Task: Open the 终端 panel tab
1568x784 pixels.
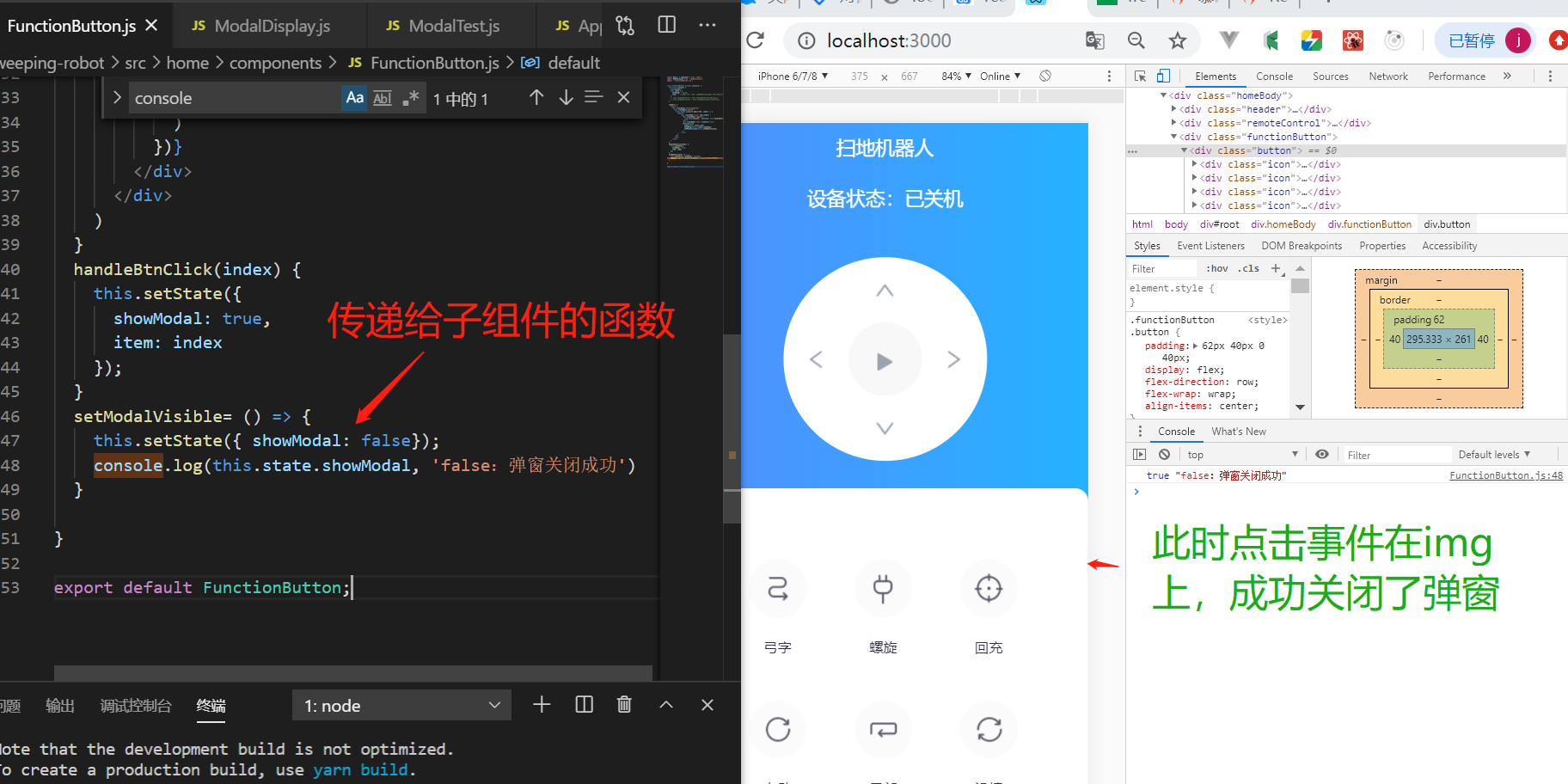Action: pyautogui.click(x=211, y=706)
